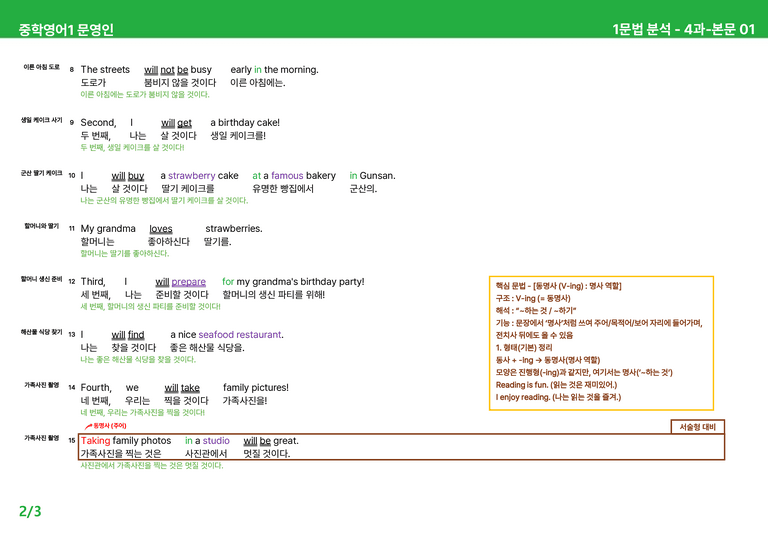Click the phrase "for my grandma's birthday party!"
The height and width of the screenshot is (543, 768).
(x=293, y=282)
